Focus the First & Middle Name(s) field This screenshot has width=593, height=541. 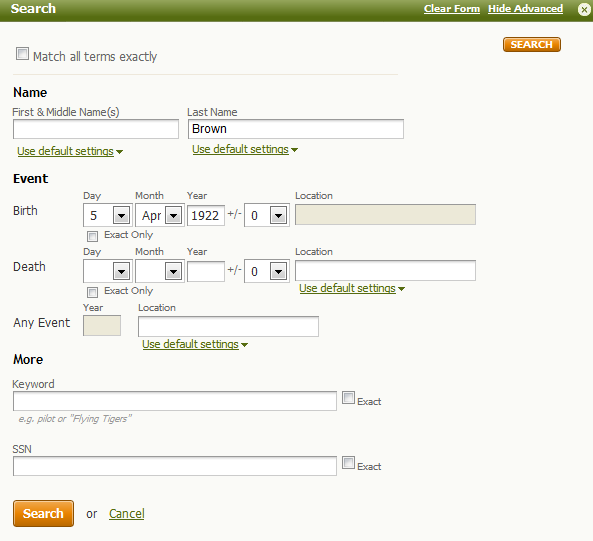[96, 129]
